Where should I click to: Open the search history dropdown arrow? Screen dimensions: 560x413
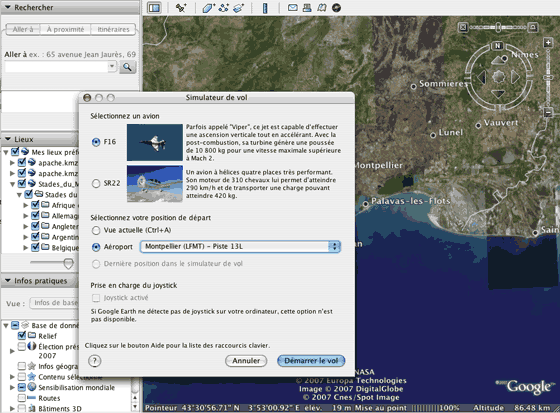[x=112, y=66]
